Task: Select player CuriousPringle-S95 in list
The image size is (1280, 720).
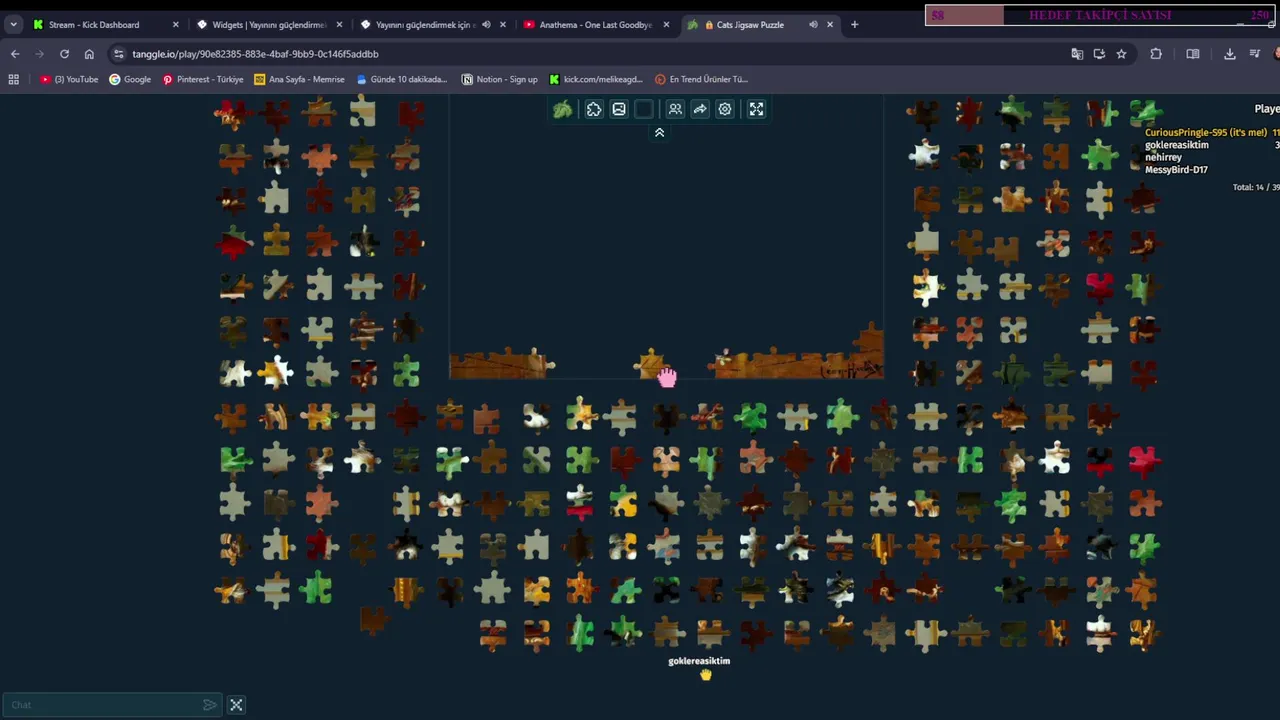Action: point(1206,132)
